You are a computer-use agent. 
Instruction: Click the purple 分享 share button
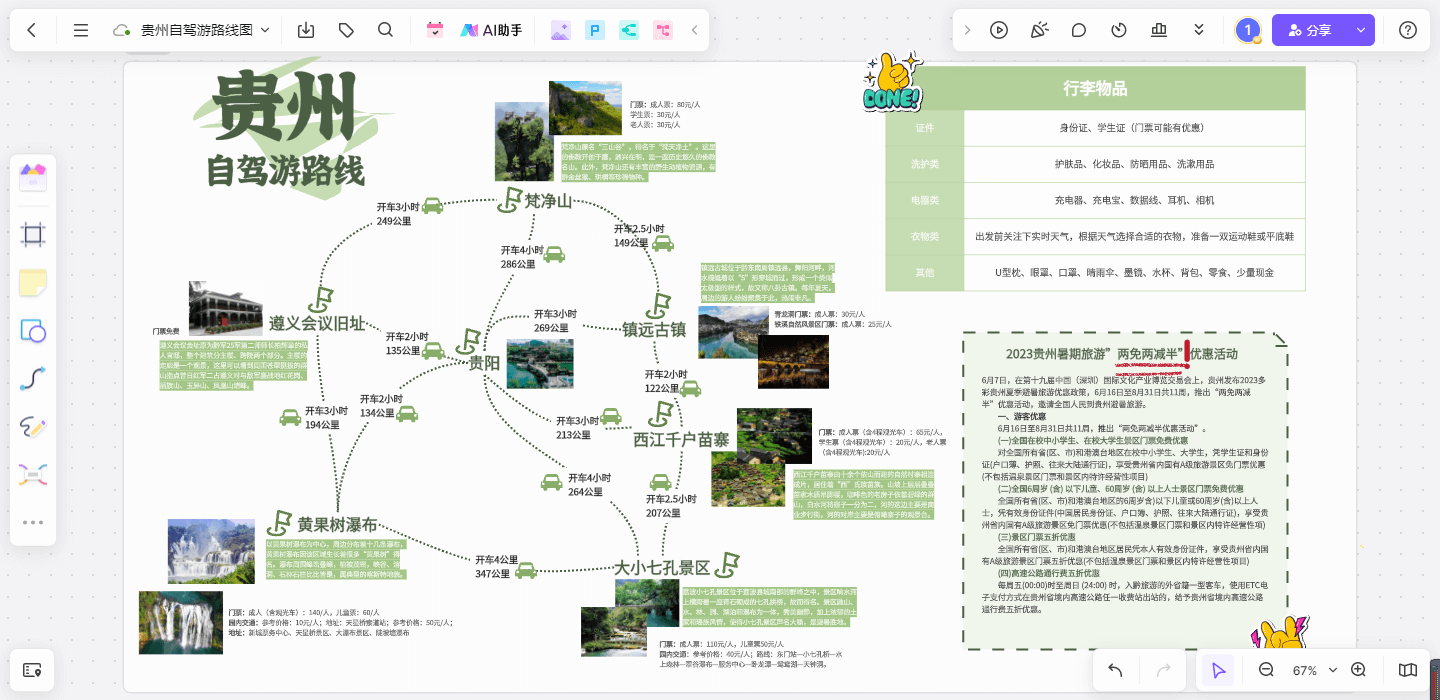tap(1310, 30)
